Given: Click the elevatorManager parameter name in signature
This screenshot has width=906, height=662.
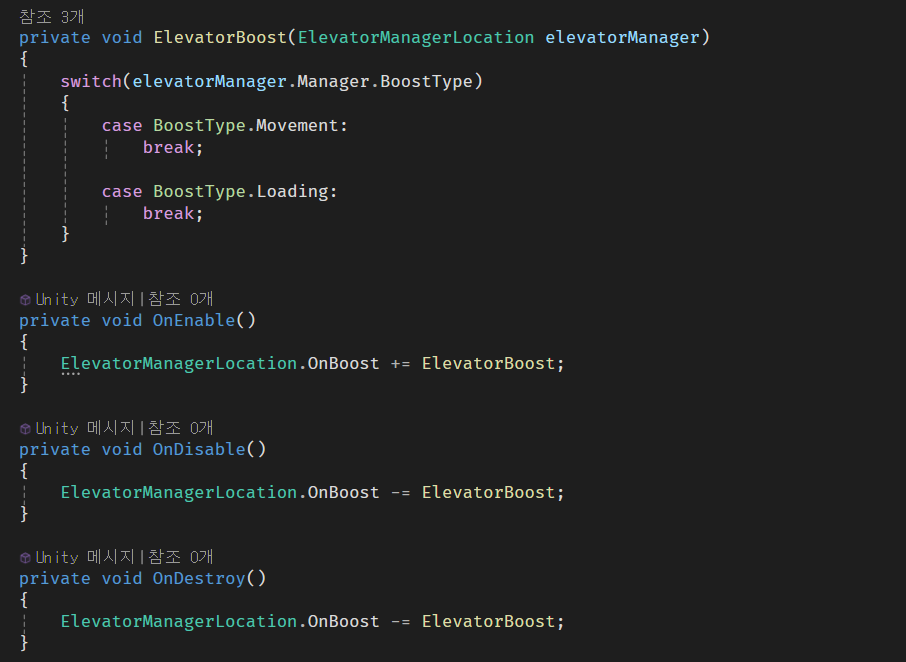Looking at the screenshot, I should pos(622,38).
